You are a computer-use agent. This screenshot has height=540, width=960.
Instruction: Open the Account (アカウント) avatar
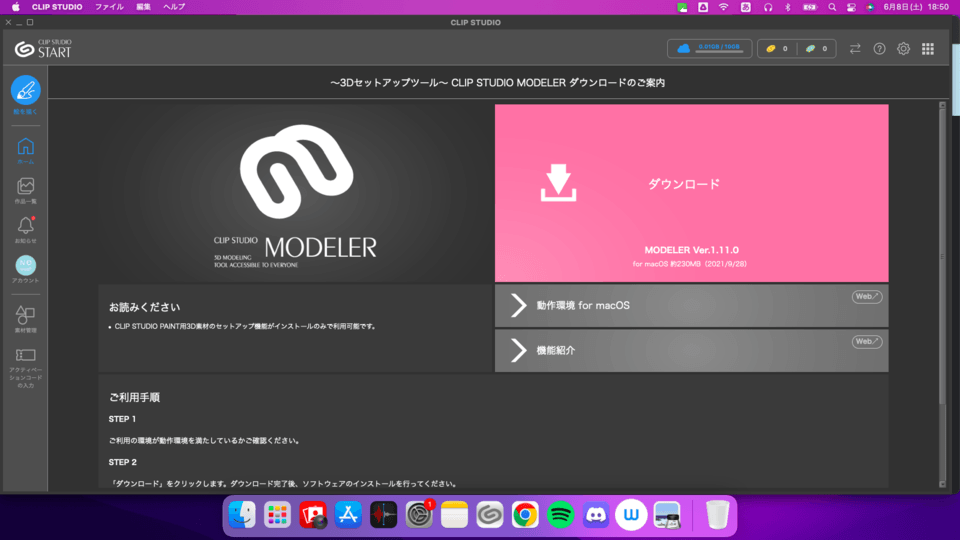pyautogui.click(x=26, y=265)
